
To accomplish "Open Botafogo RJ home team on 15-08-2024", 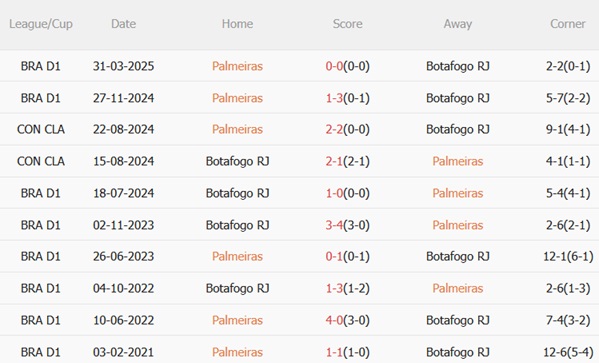I will 237,161.
